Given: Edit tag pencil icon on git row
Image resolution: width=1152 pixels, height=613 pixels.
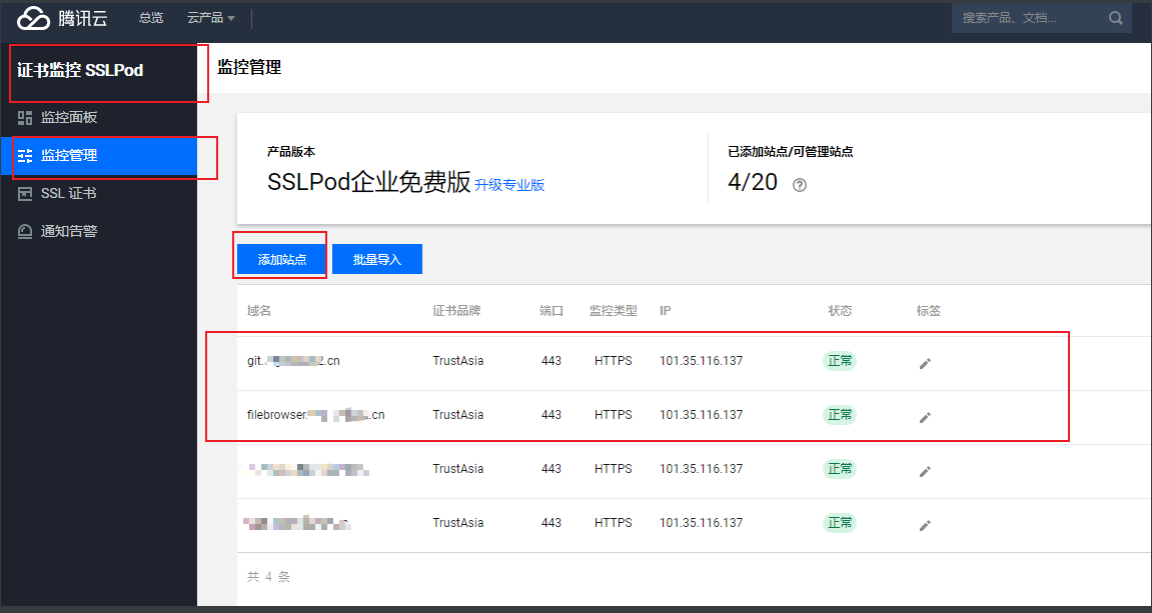Looking at the screenshot, I should pyautogui.click(x=925, y=362).
